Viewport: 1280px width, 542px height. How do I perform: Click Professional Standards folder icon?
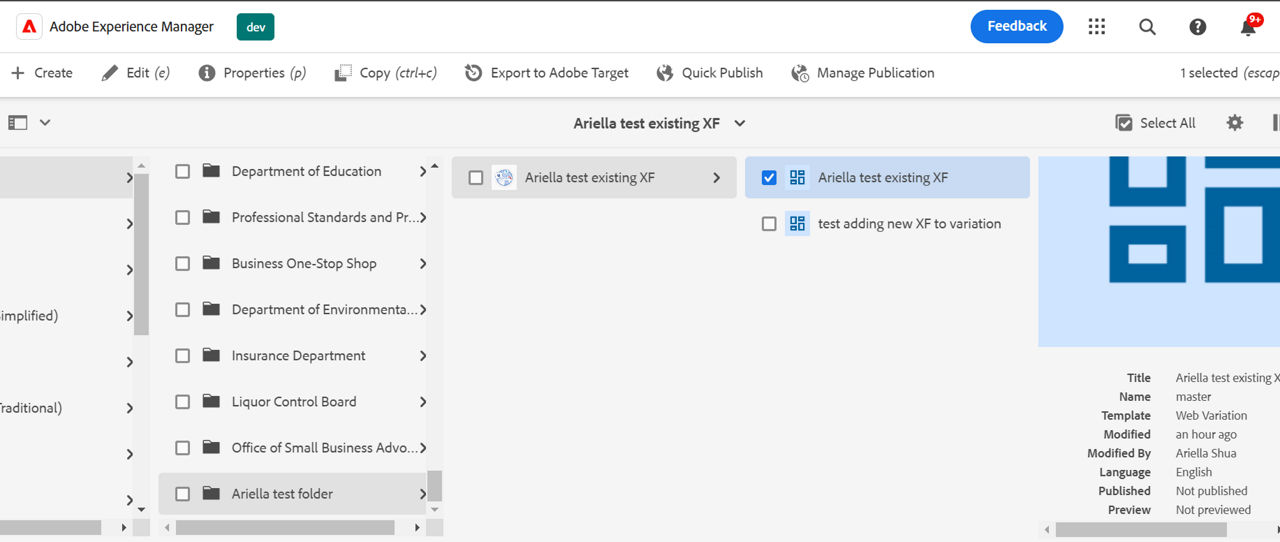pos(211,217)
